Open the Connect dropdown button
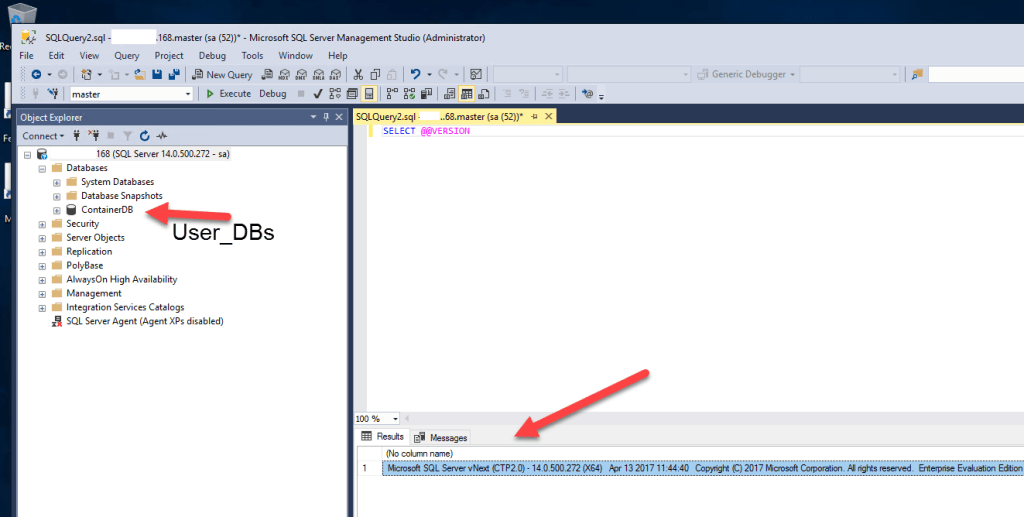The image size is (1024, 517). pyautogui.click(x=43, y=135)
